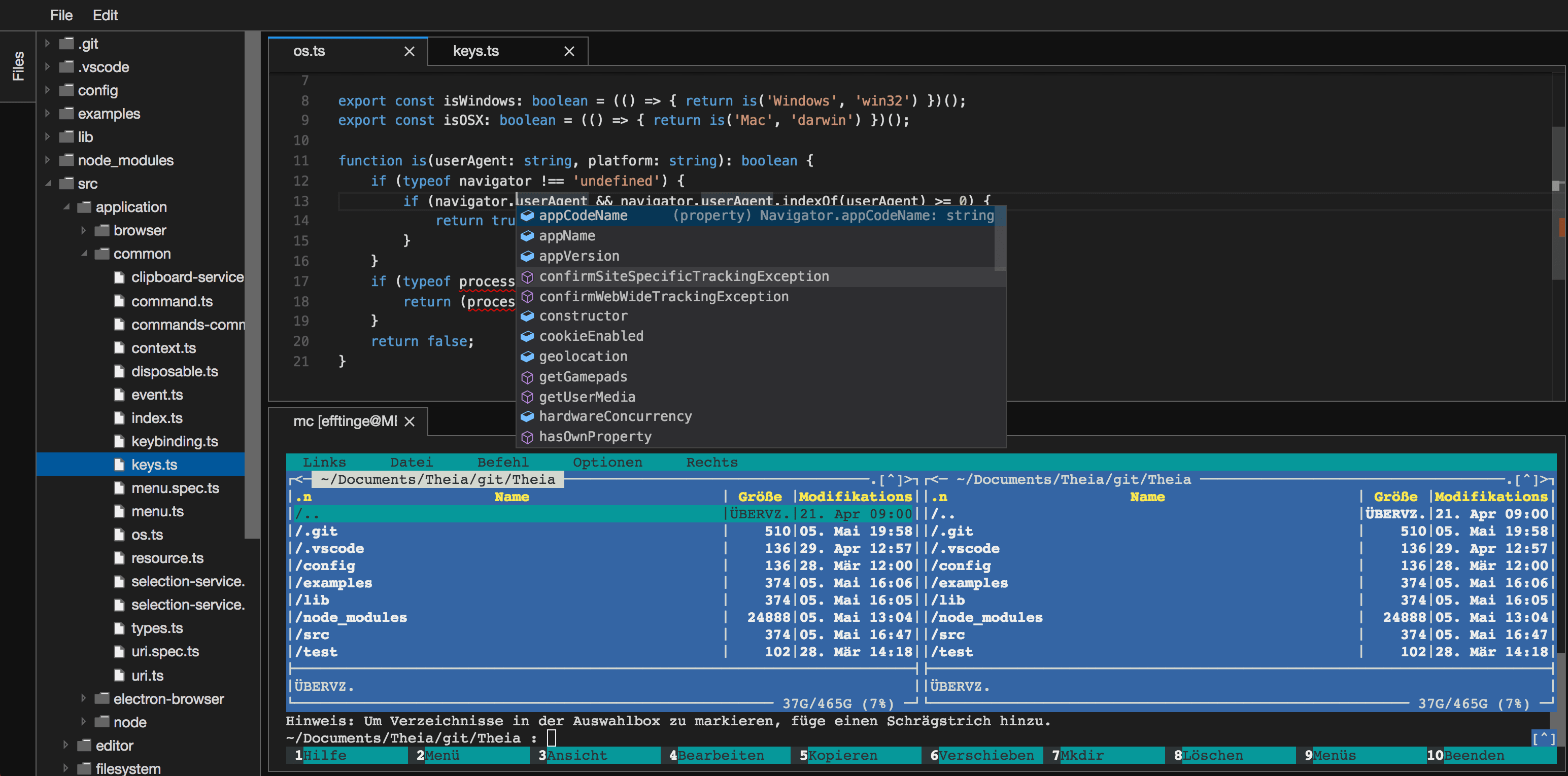This screenshot has height=776, width=1568.
Task: Click the src folder icon
Action: [x=66, y=183]
